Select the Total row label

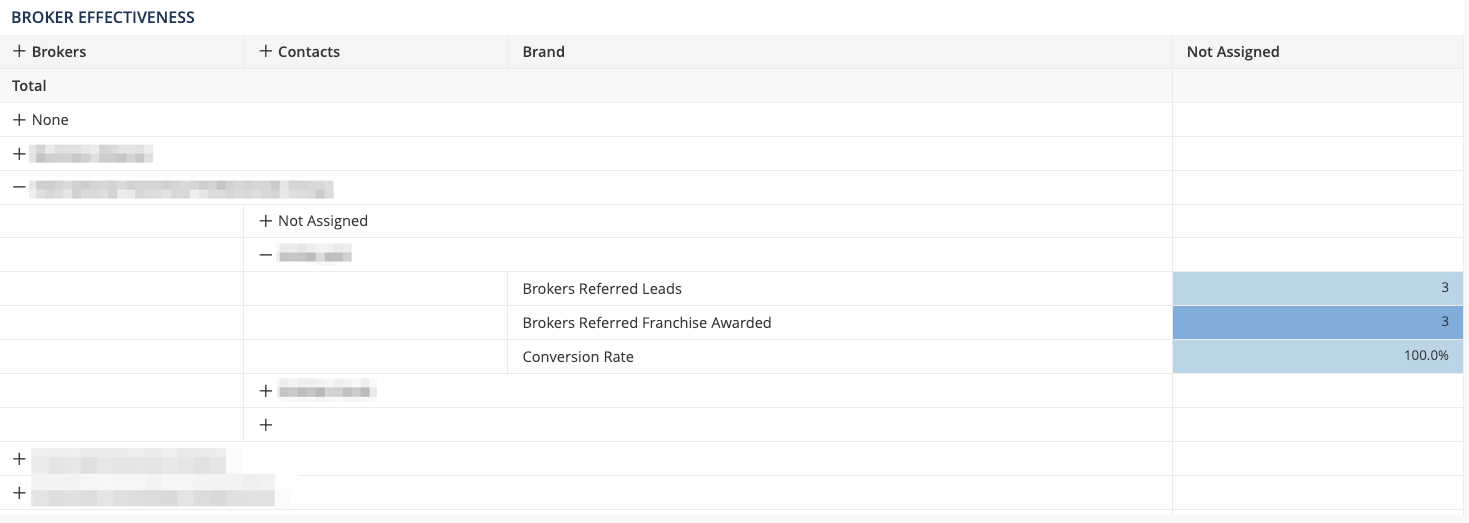coord(29,86)
